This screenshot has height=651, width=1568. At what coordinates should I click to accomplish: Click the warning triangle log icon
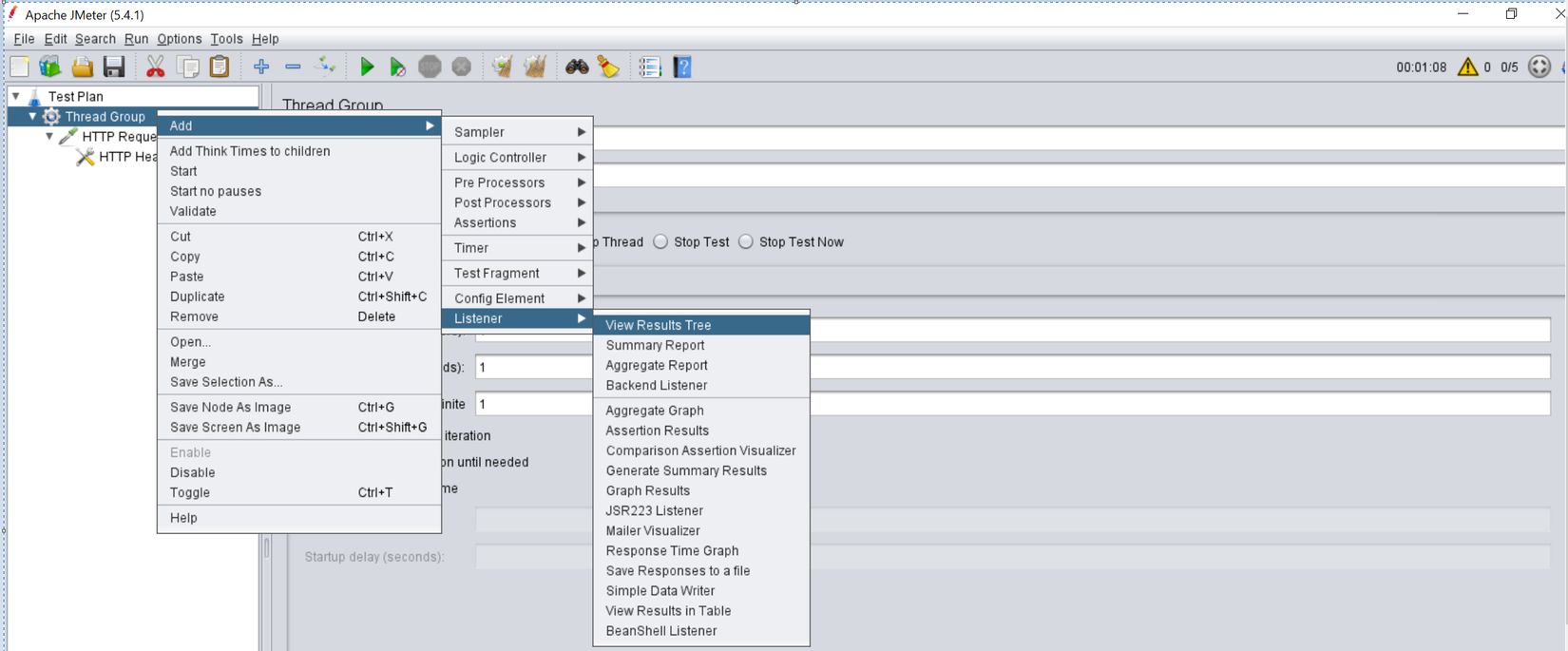(x=1468, y=67)
